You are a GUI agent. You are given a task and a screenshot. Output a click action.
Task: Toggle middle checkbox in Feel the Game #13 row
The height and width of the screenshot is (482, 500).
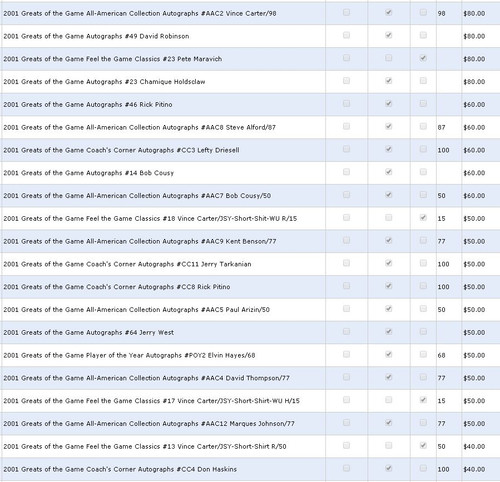388,445
